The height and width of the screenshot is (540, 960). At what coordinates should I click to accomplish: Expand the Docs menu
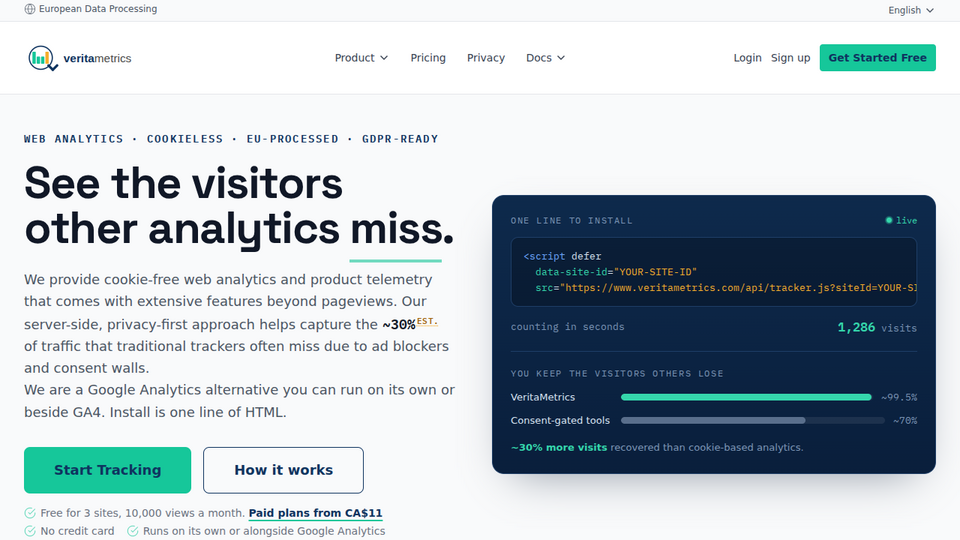pos(546,58)
